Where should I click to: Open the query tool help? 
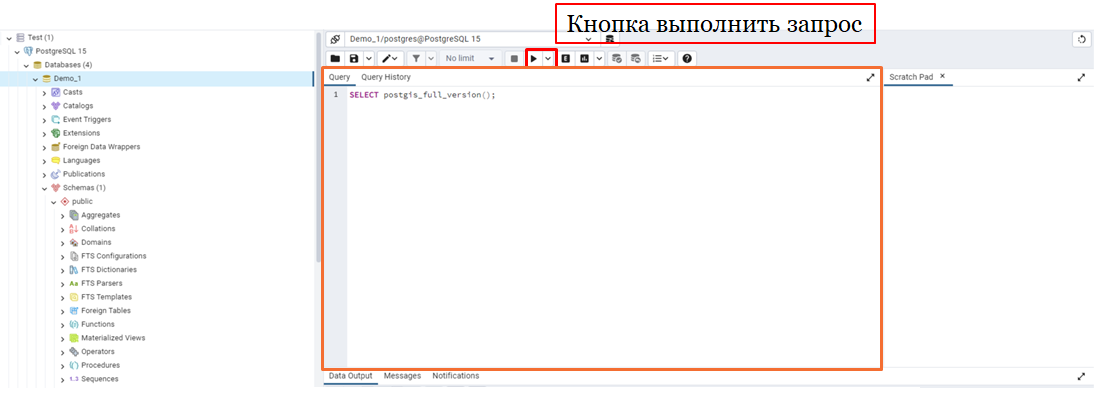tap(687, 59)
